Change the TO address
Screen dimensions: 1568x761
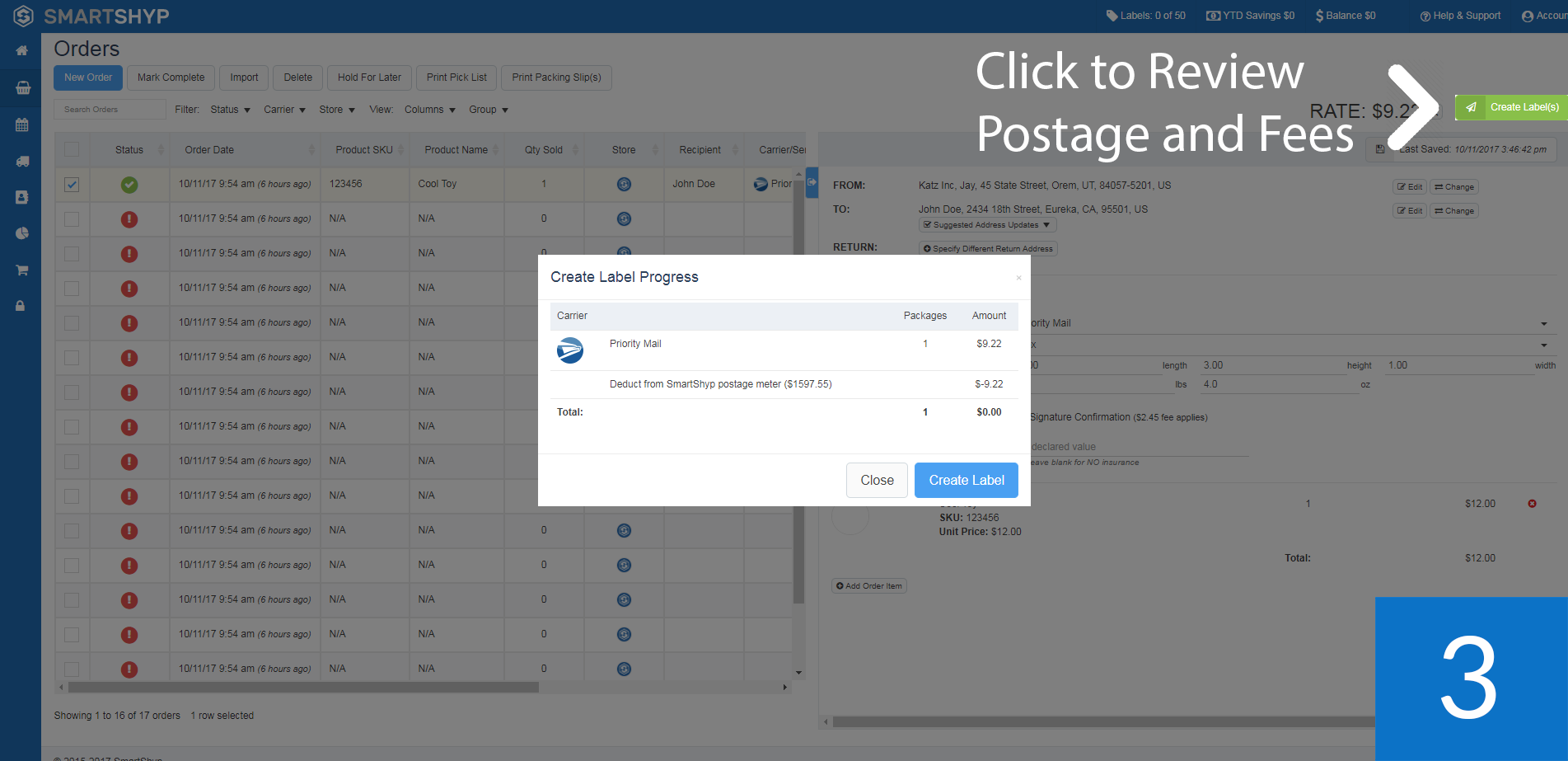click(1454, 211)
